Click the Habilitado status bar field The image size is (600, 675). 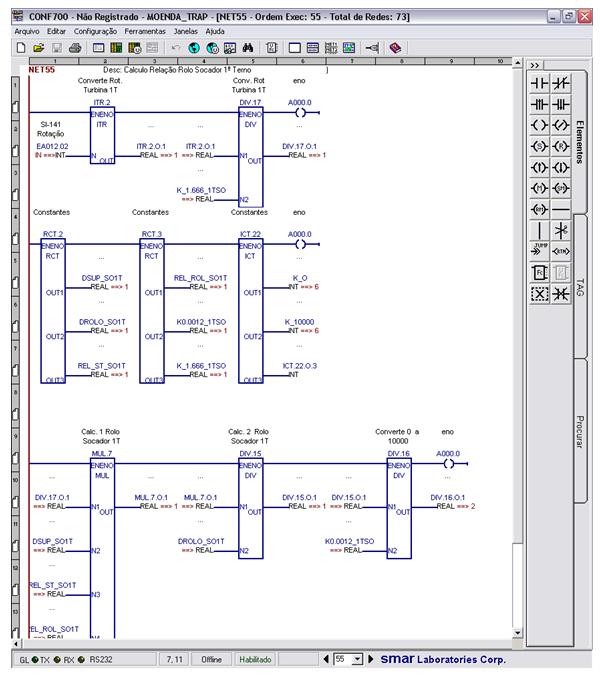point(255,659)
